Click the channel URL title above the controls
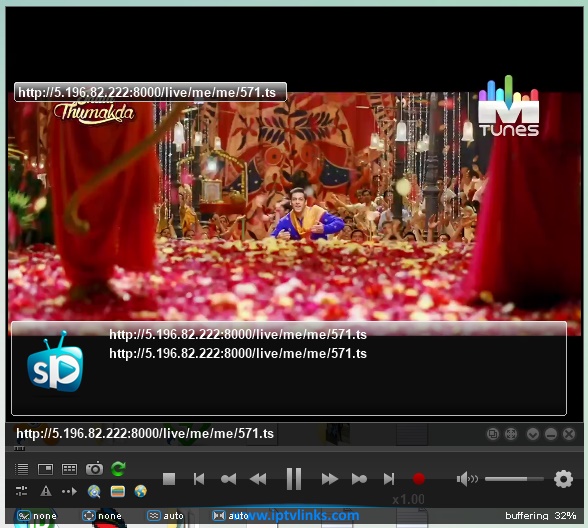This screenshot has width=588, height=528. (x=145, y=434)
